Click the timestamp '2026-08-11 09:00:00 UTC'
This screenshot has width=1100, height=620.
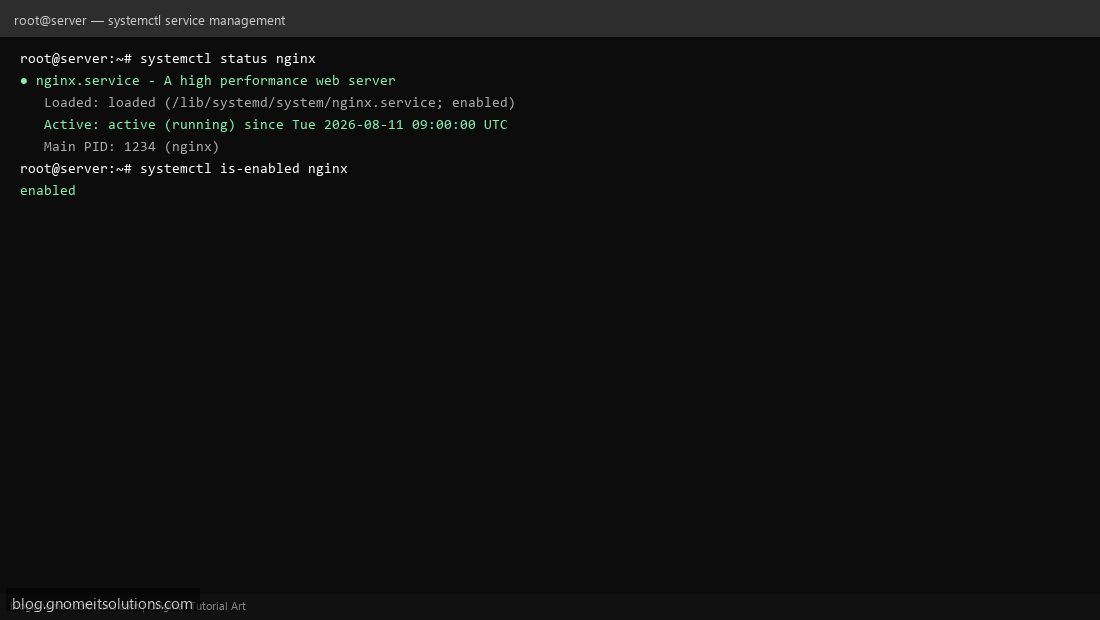pyautogui.click(x=415, y=124)
